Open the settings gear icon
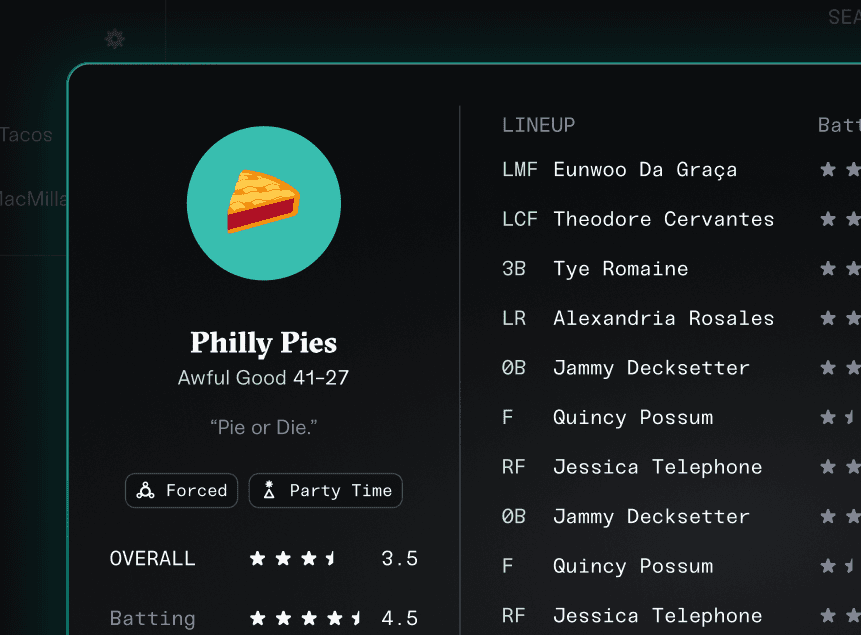861x635 pixels. pyautogui.click(x=115, y=39)
